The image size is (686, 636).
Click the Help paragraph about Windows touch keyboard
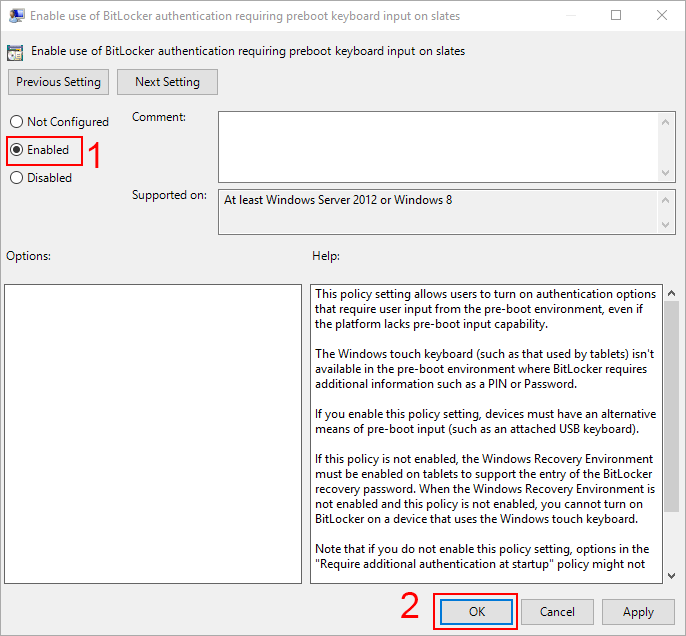[484, 369]
